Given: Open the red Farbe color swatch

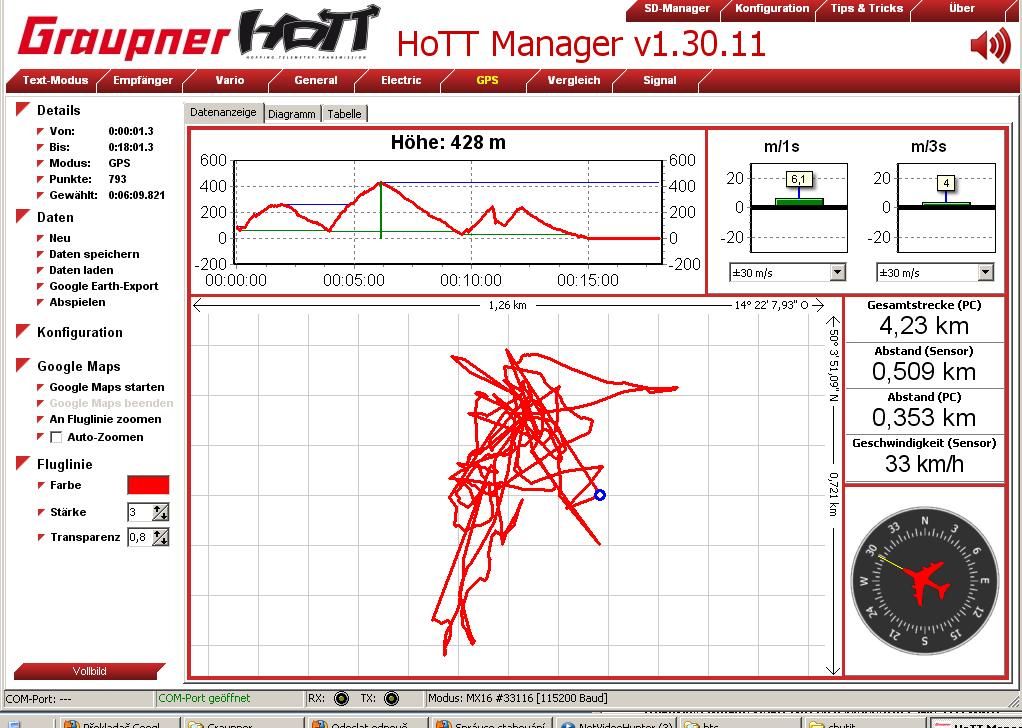Looking at the screenshot, I should 148,485.
